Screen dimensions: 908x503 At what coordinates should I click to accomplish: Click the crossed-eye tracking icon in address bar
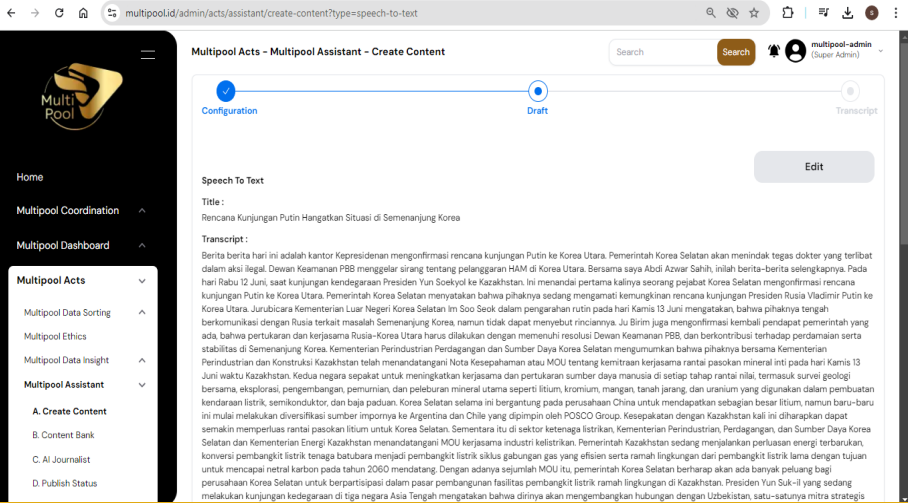(x=733, y=13)
